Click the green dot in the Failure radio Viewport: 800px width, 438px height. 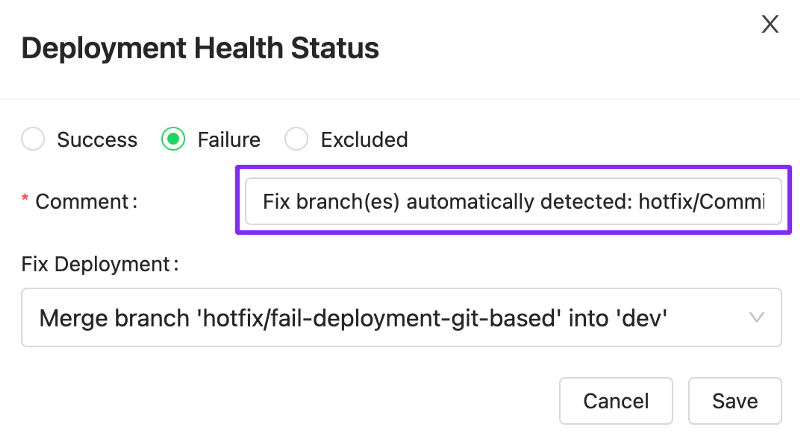point(174,140)
